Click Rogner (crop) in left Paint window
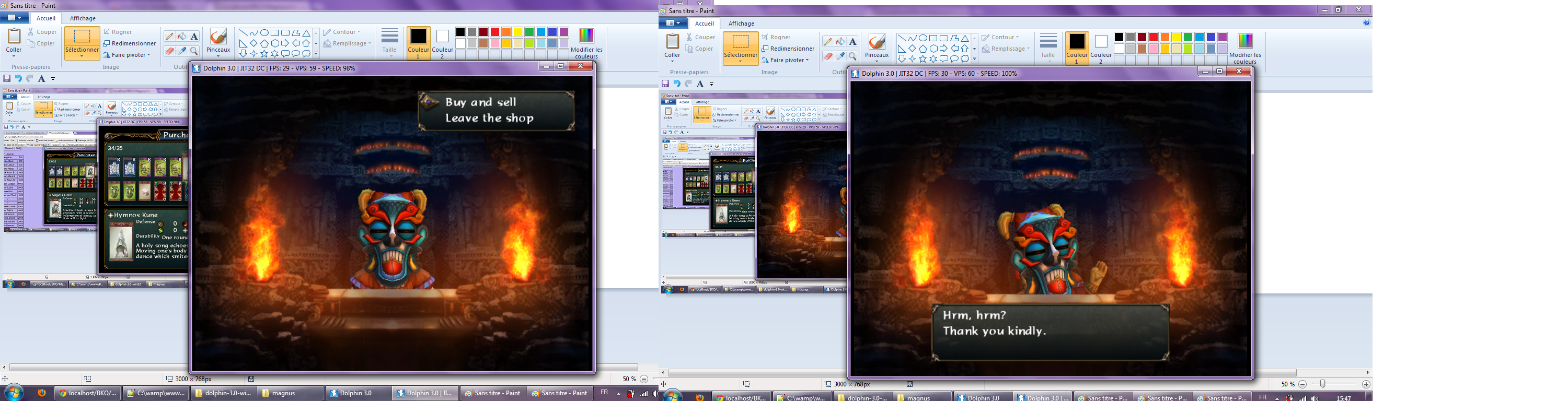This screenshot has width=1568, height=401. tap(118, 32)
